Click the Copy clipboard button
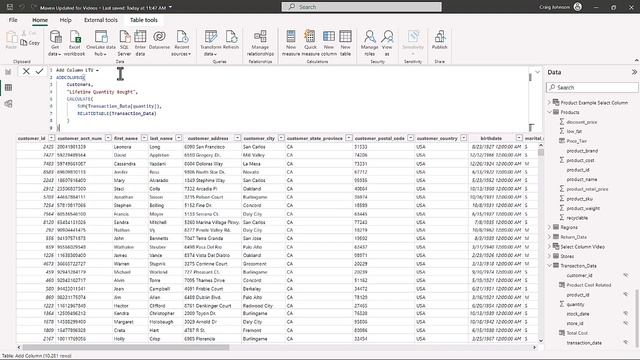The image size is (640, 360). pyautogui.click(x=30, y=42)
